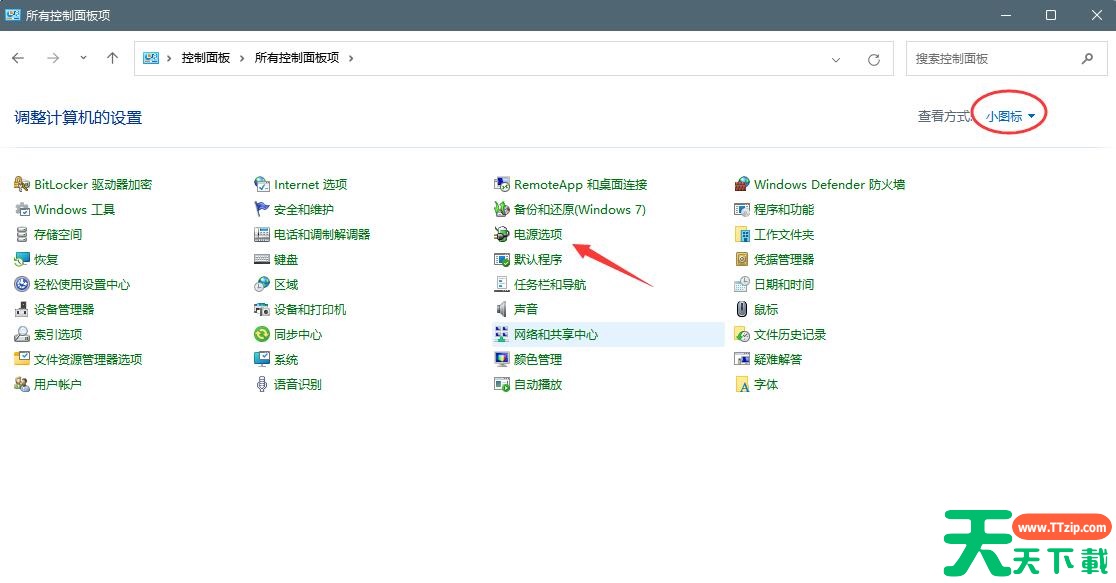
Task: Click the 日期和时间 clock icon
Action: [742, 284]
